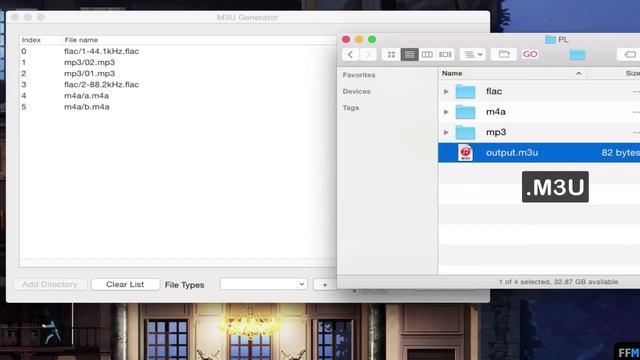Click the Add Directory button
Image resolution: width=640 pixels, height=360 pixels.
(x=50, y=284)
